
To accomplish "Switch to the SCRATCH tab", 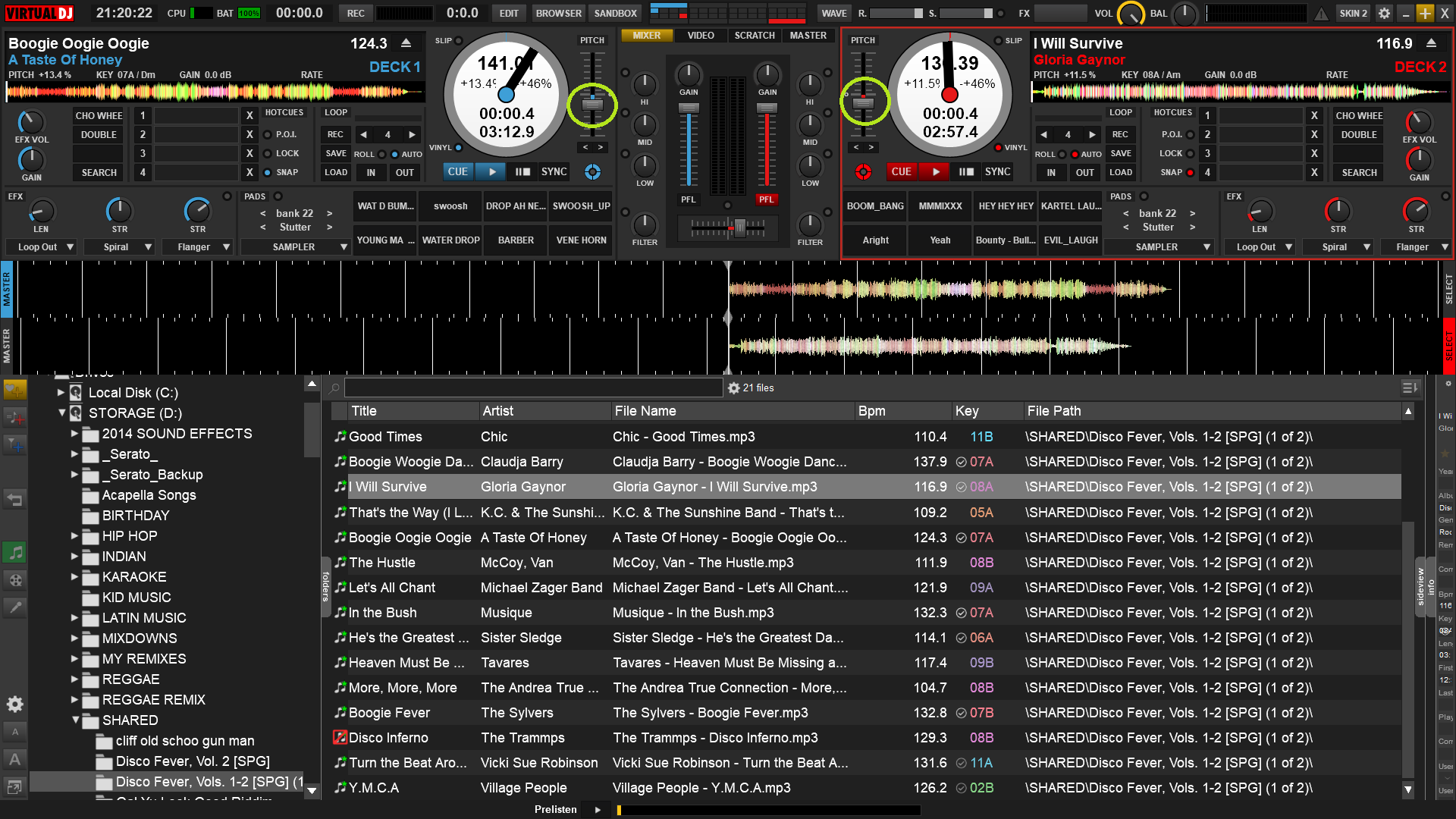I will tap(754, 36).
